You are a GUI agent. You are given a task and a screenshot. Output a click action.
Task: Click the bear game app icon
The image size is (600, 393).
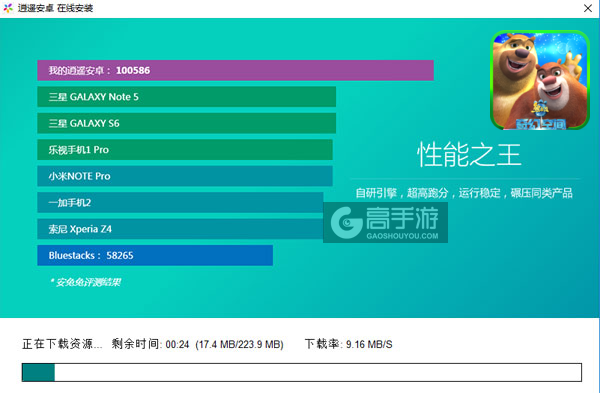(540, 80)
